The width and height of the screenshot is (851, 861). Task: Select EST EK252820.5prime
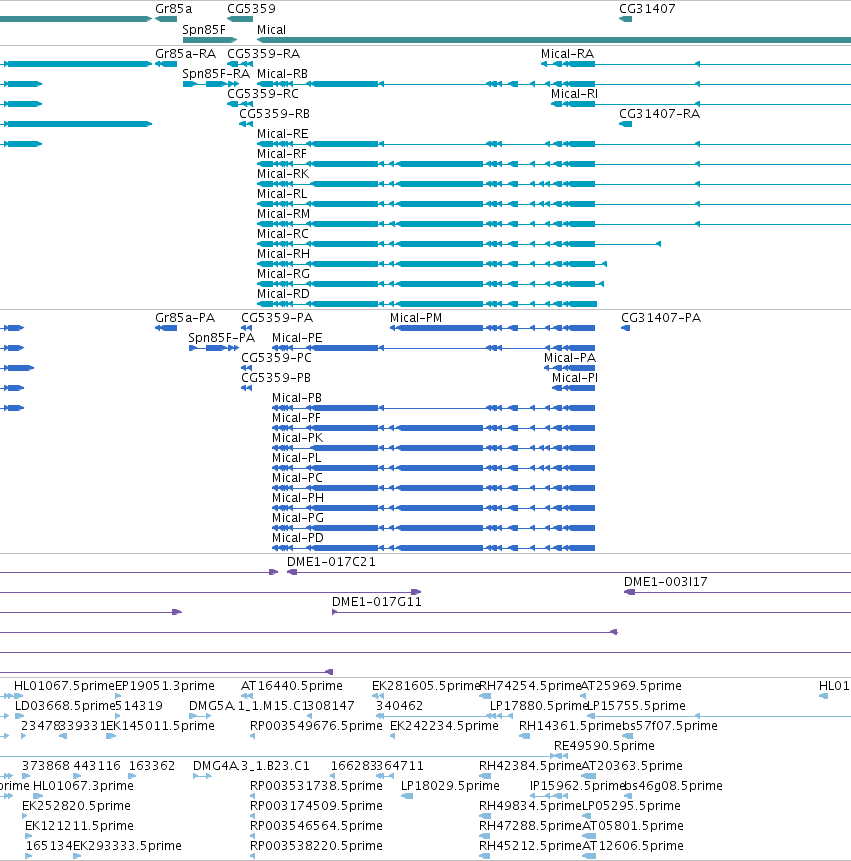[25, 816]
